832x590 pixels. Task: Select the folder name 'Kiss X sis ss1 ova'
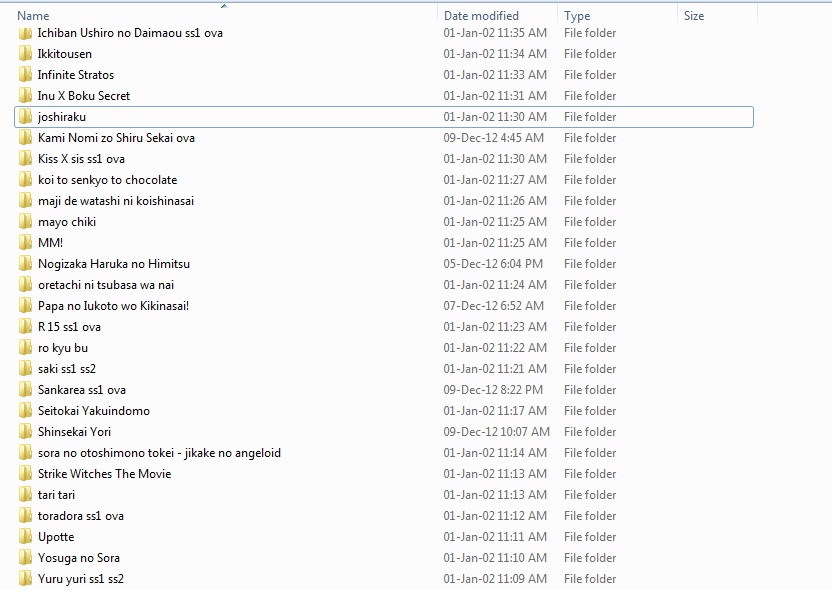click(81, 159)
